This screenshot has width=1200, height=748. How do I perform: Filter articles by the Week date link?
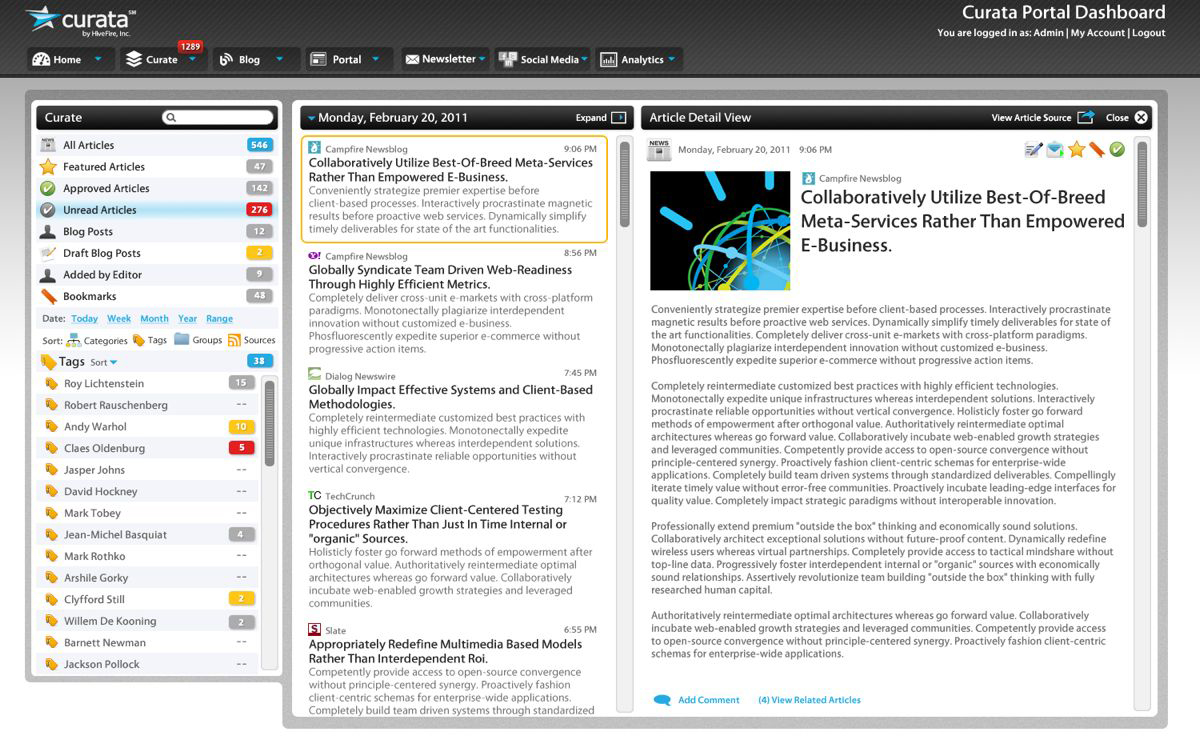[119, 319]
